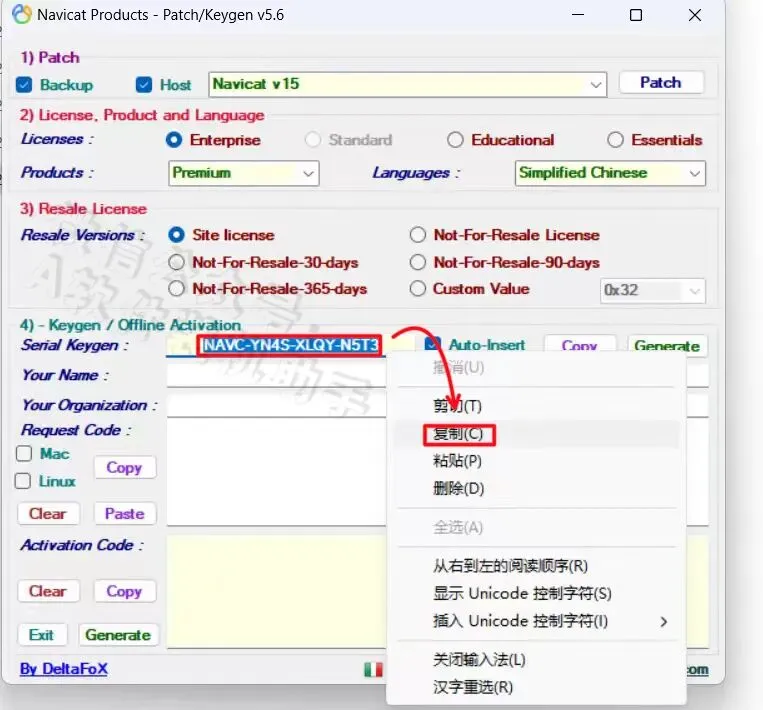The height and width of the screenshot is (710, 763).
Task: Open the Simplified Chinese language dropdown
Action: pyautogui.click(x=610, y=173)
